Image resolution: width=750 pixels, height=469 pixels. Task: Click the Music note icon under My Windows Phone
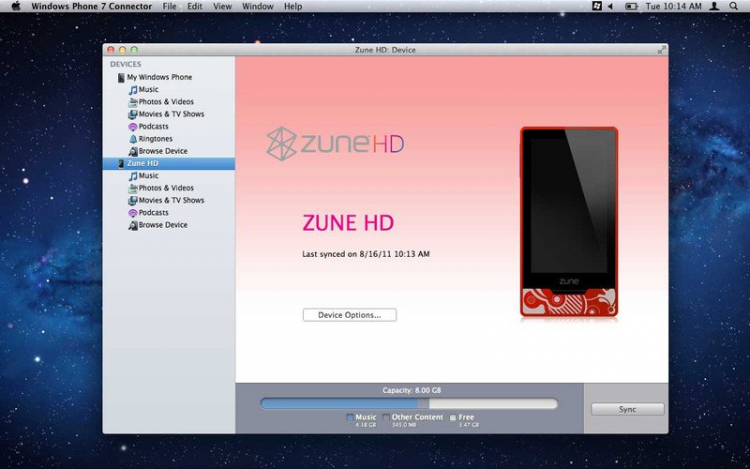point(133,90)
